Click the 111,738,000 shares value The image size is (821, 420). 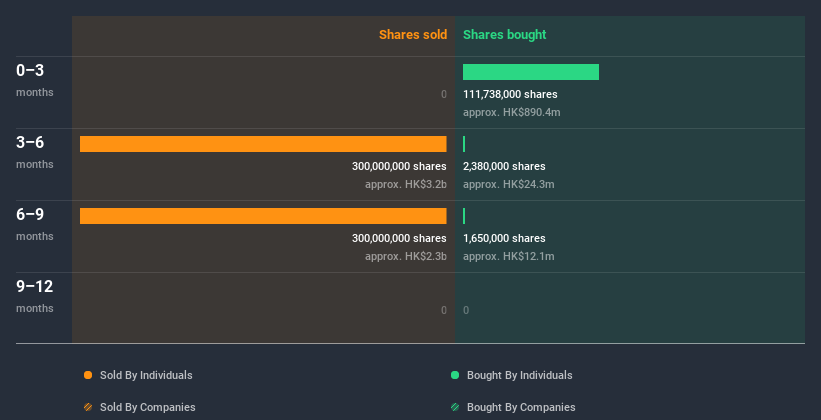coord(510,94)
